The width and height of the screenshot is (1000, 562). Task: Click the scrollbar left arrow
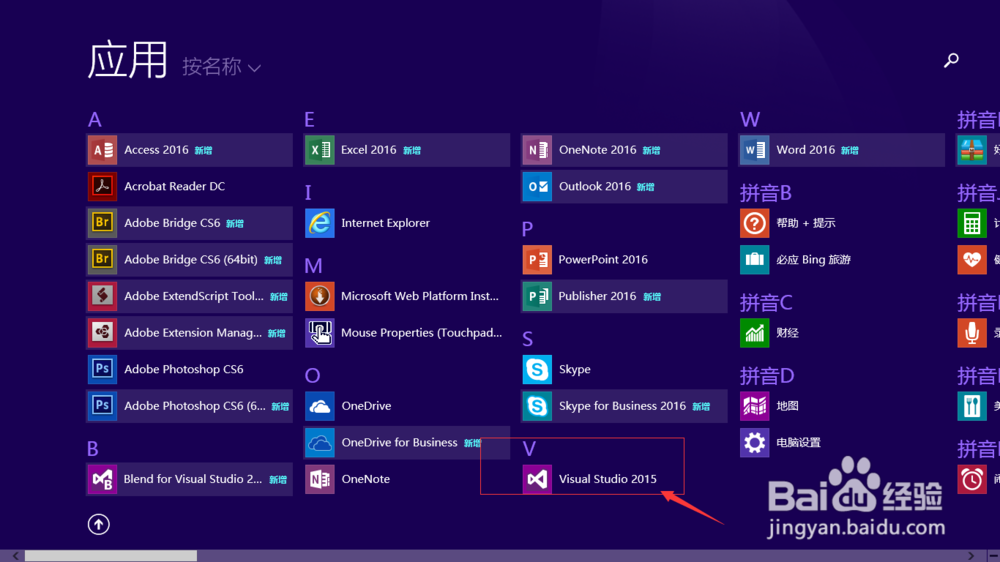click(x=15, y=556)
